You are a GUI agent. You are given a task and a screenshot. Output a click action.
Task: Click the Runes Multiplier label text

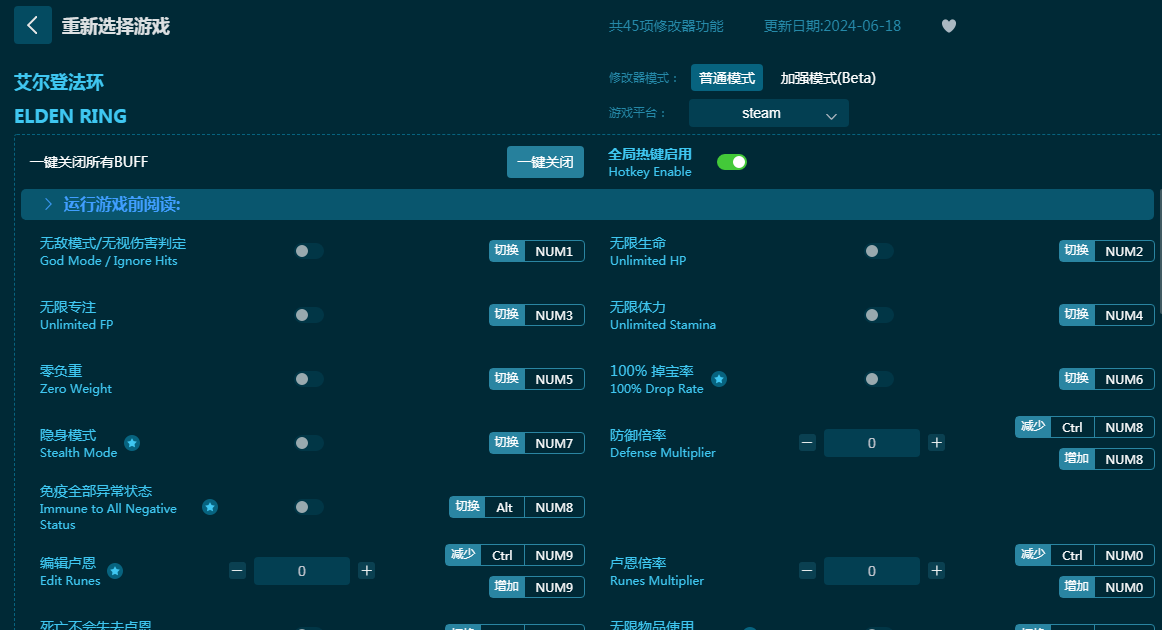[x=657, y=580]
